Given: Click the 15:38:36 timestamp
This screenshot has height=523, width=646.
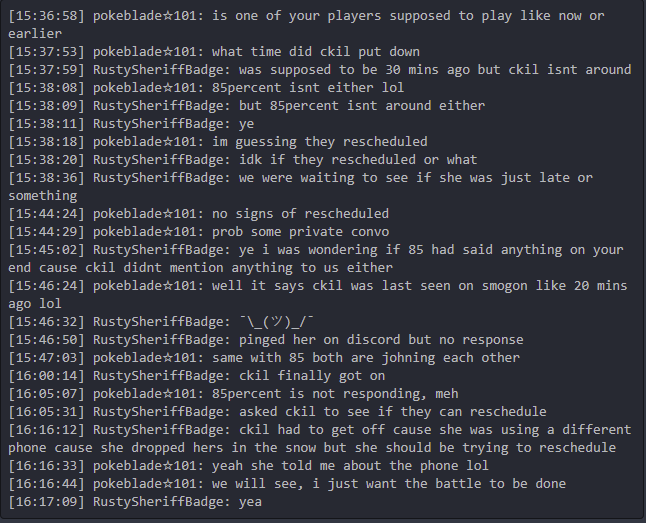Looking at the screenshot, I should pos(47,177).
